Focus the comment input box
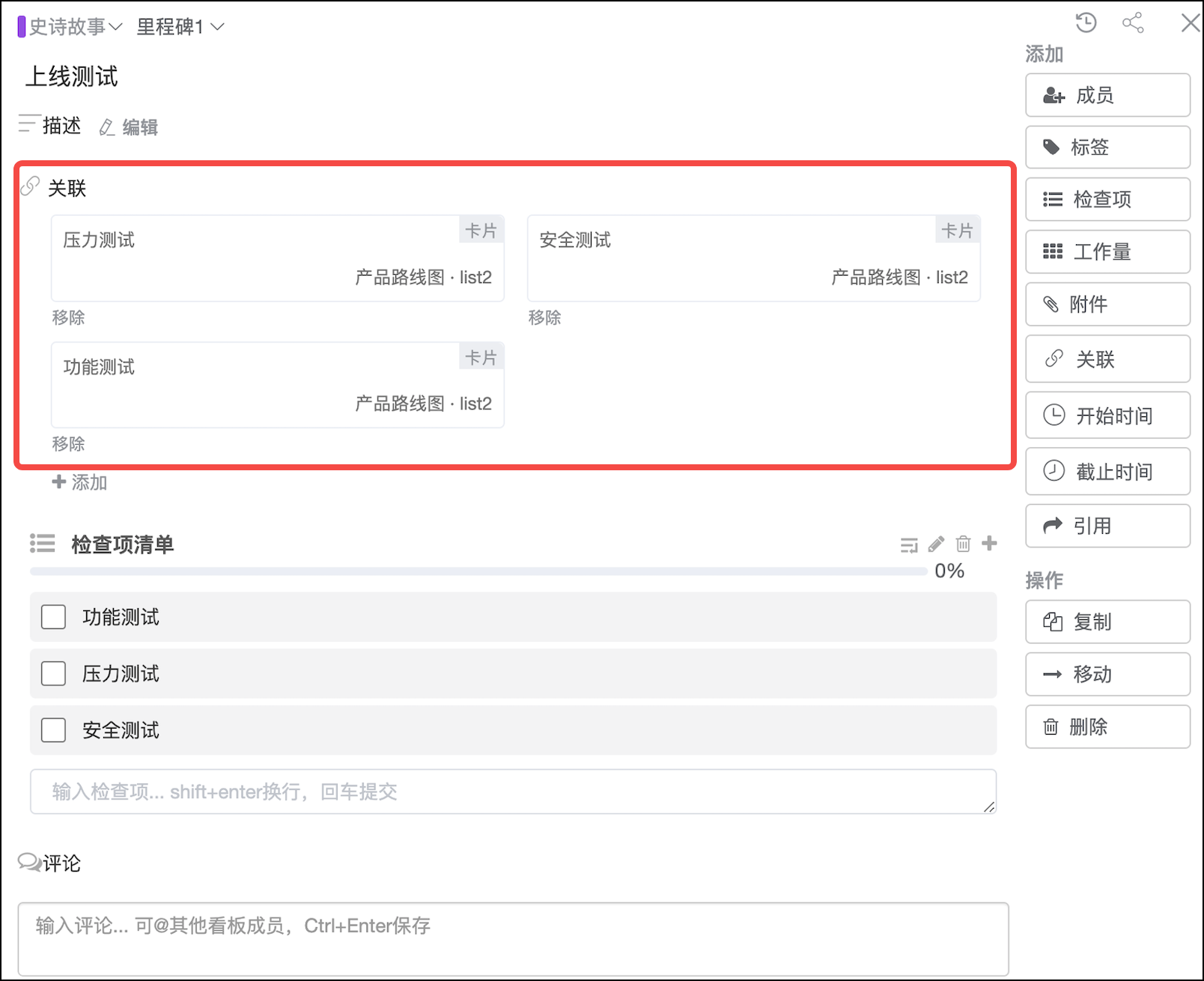The width and height of the screenshot is (1204, 981). [513, 938]
